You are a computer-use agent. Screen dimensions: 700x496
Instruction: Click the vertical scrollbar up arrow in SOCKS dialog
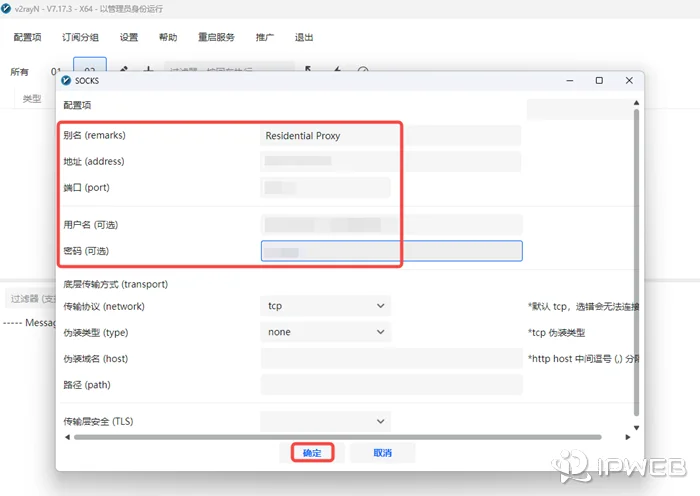click(x=637, y=103)
